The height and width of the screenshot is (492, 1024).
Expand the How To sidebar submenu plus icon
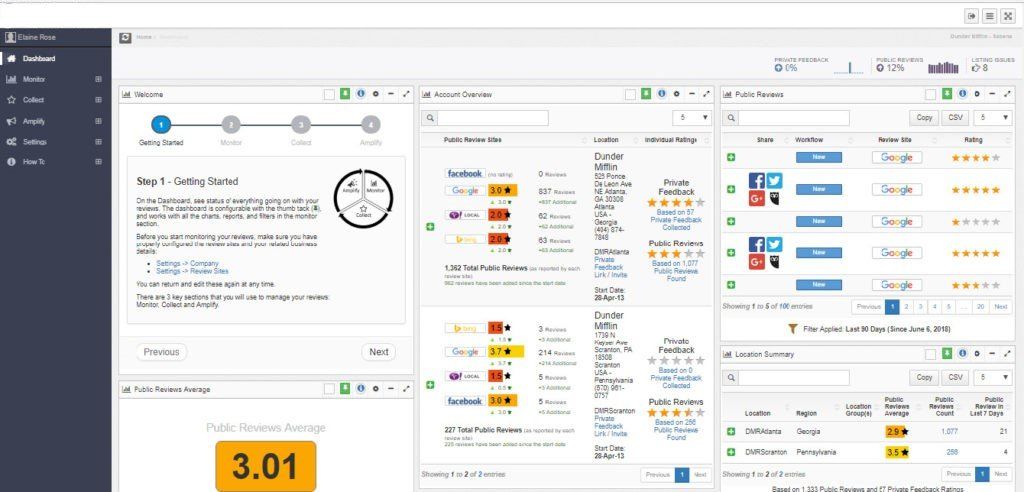click(x=99, y=161)
